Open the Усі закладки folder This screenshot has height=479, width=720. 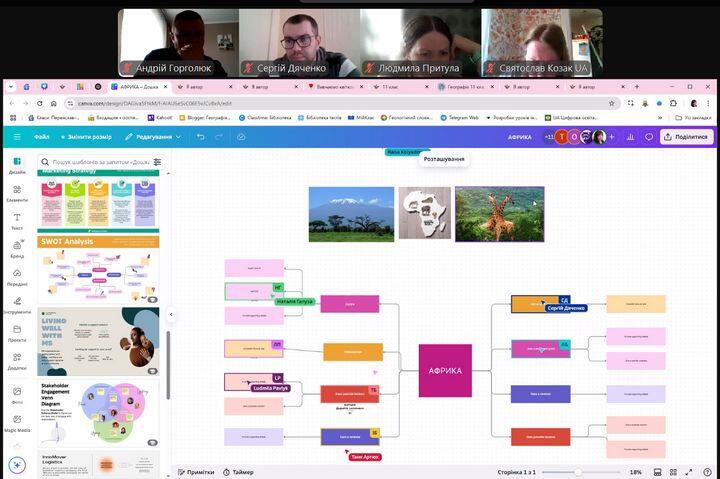pyautogui.click(x=693, y=118)
